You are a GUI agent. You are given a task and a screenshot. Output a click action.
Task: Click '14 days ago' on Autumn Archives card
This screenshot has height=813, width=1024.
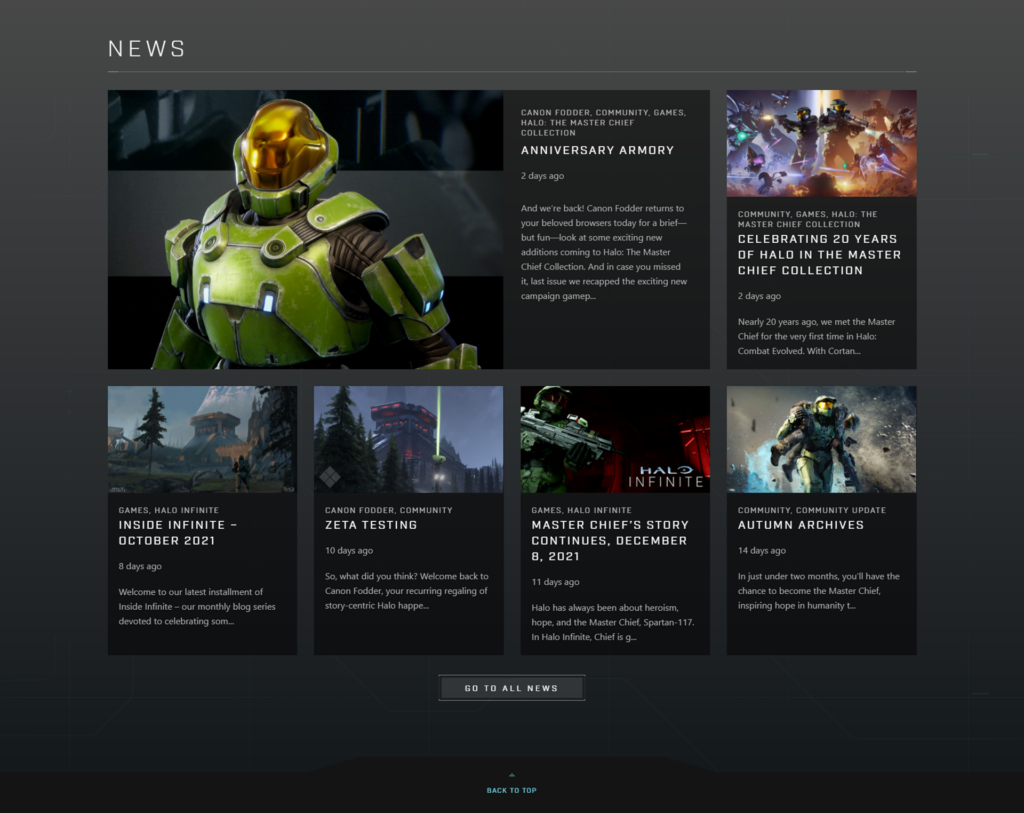click(x=761, y=550)
